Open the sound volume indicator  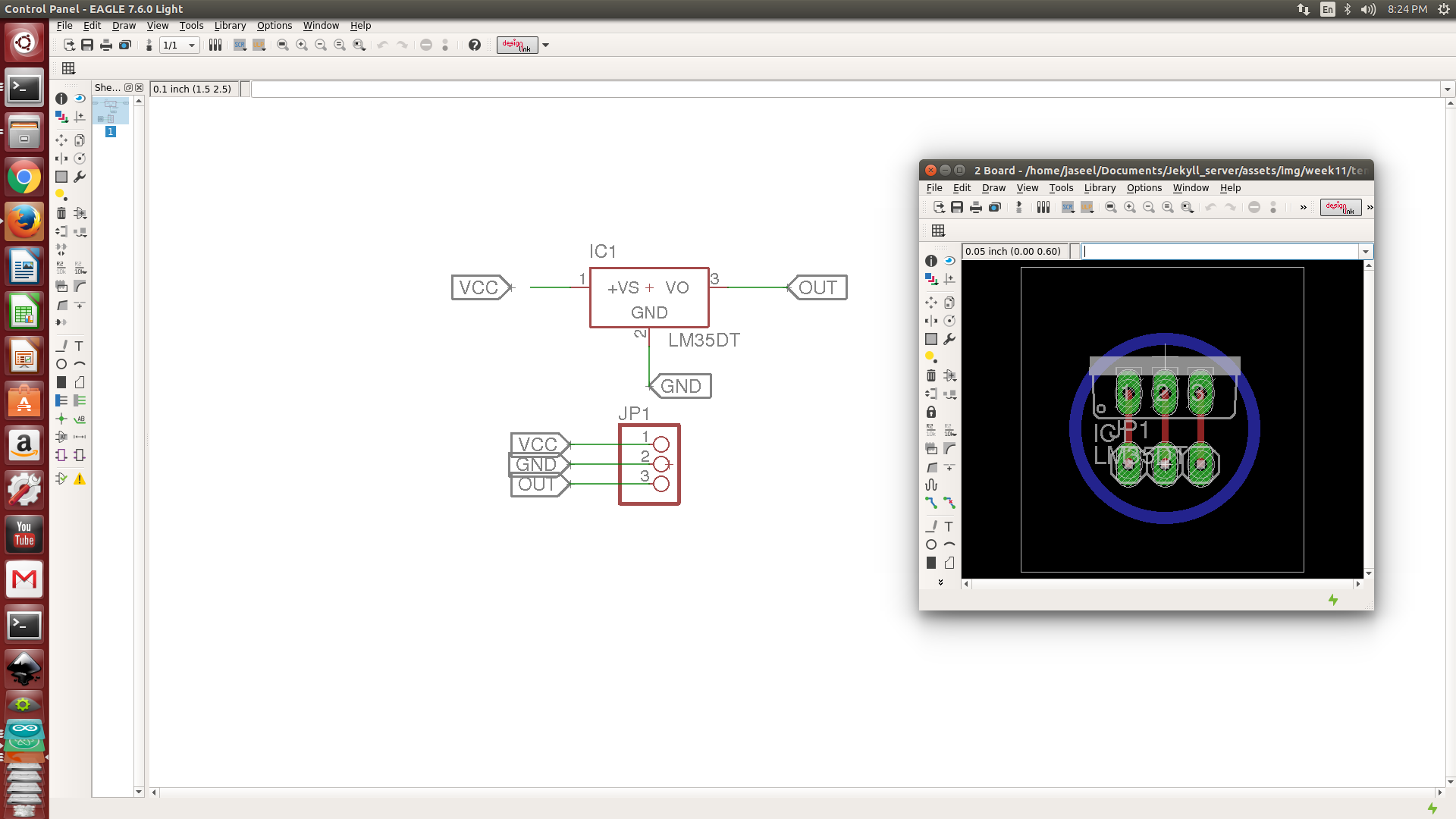pyautogui.click(x=1368, y=9)
